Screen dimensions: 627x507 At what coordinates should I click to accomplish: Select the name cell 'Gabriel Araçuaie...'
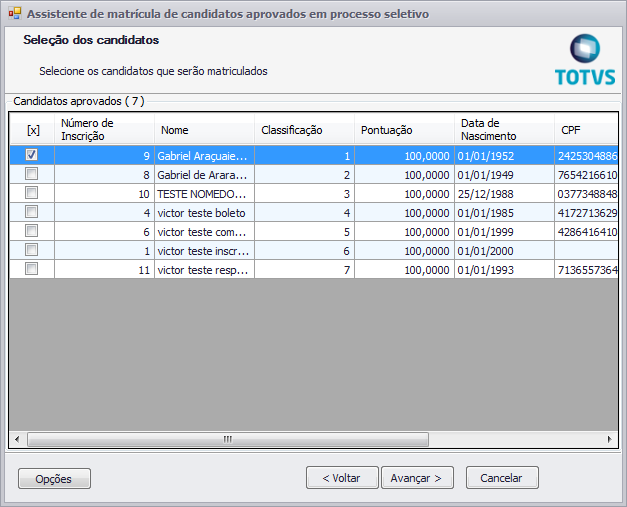click(x=204, y=156)
